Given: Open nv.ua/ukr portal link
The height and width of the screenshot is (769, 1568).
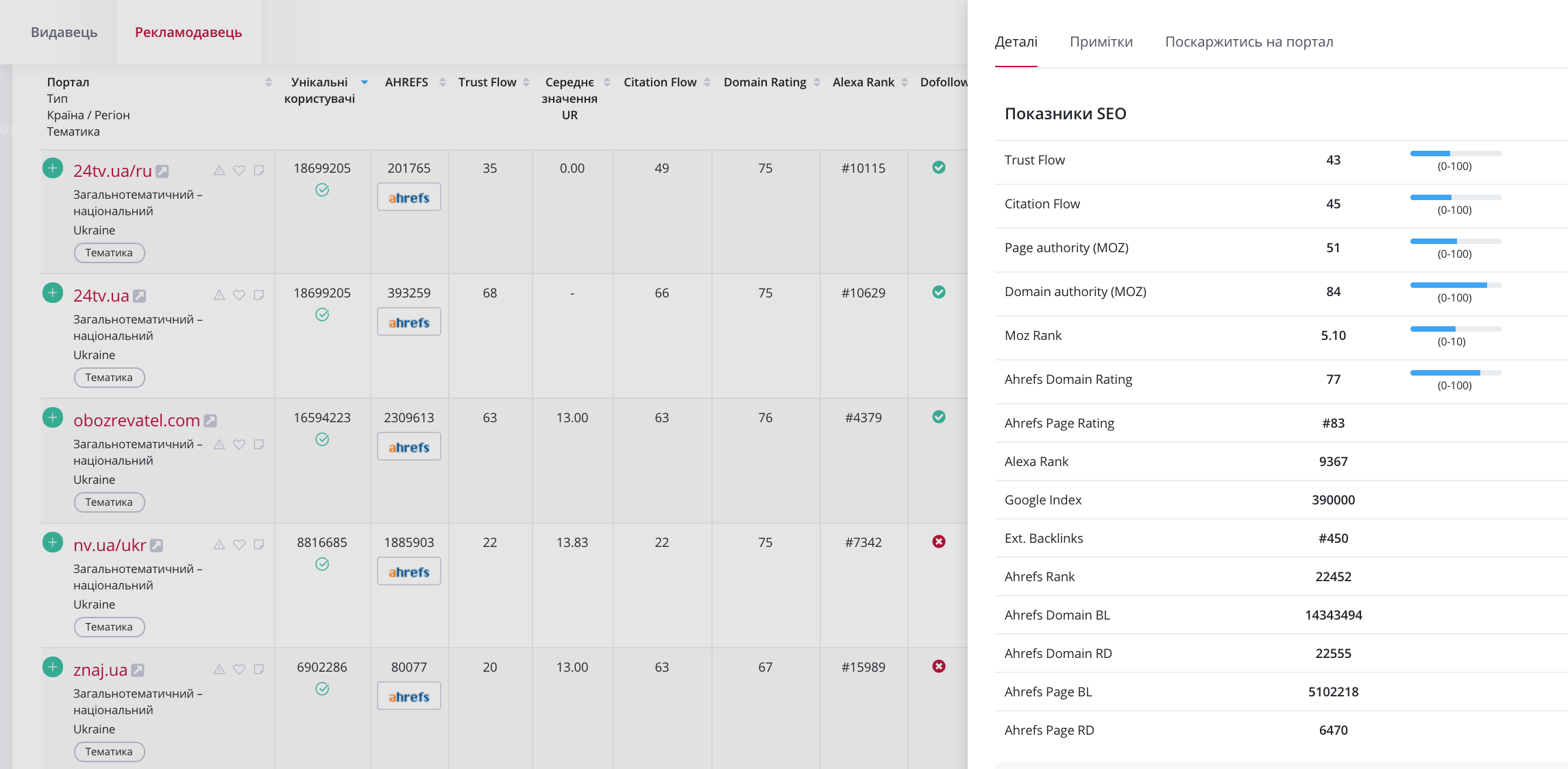Looking at the screenshot, I should coord(110,546).
